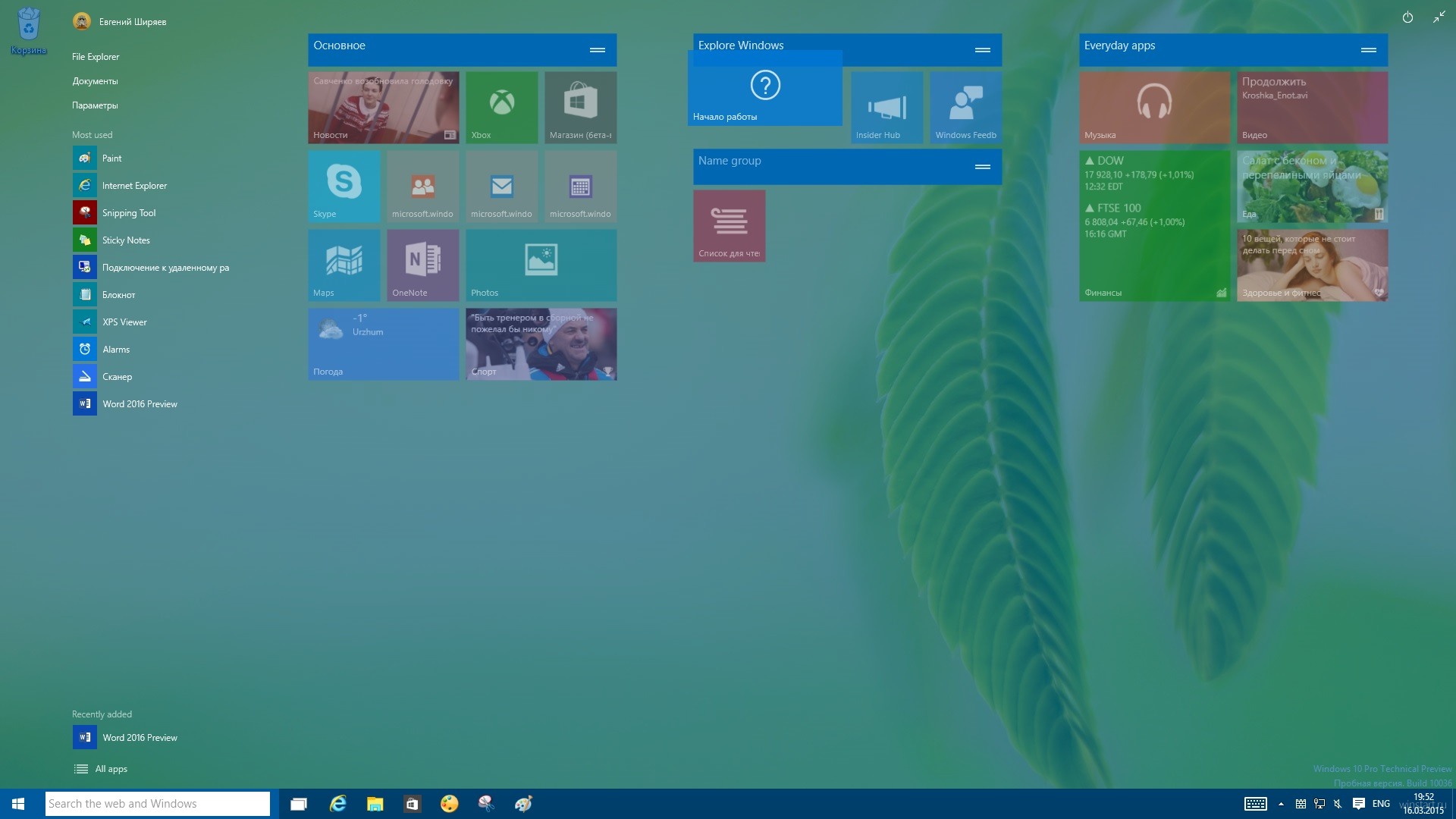Expand the All apps list
1456x819 pixels.
coord(101,769)
